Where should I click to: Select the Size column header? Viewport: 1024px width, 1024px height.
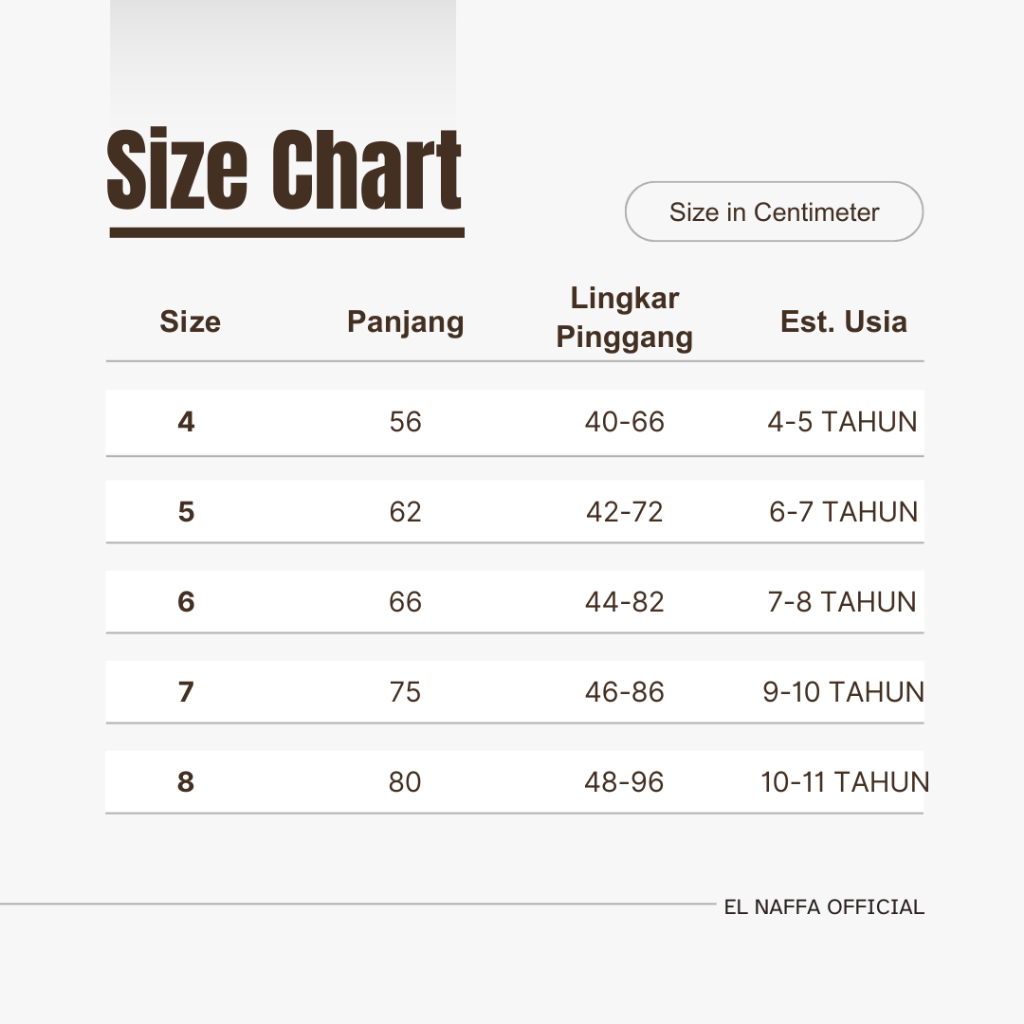click(190, 321)
